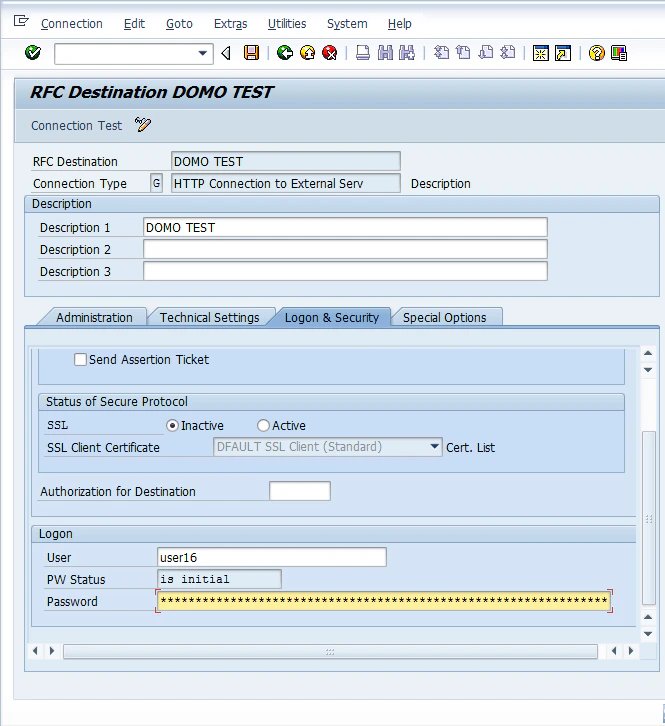Click the Connection Test button
This screenshot has height=726, width=665.
click(x=76, y=125)
